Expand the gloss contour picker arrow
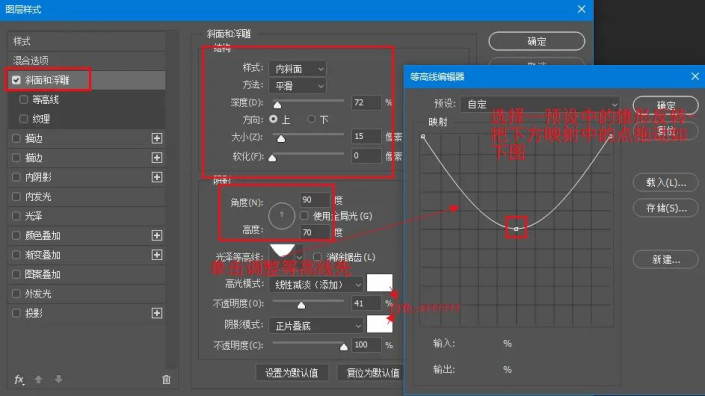705x396 pixels. tap(299, 258)
